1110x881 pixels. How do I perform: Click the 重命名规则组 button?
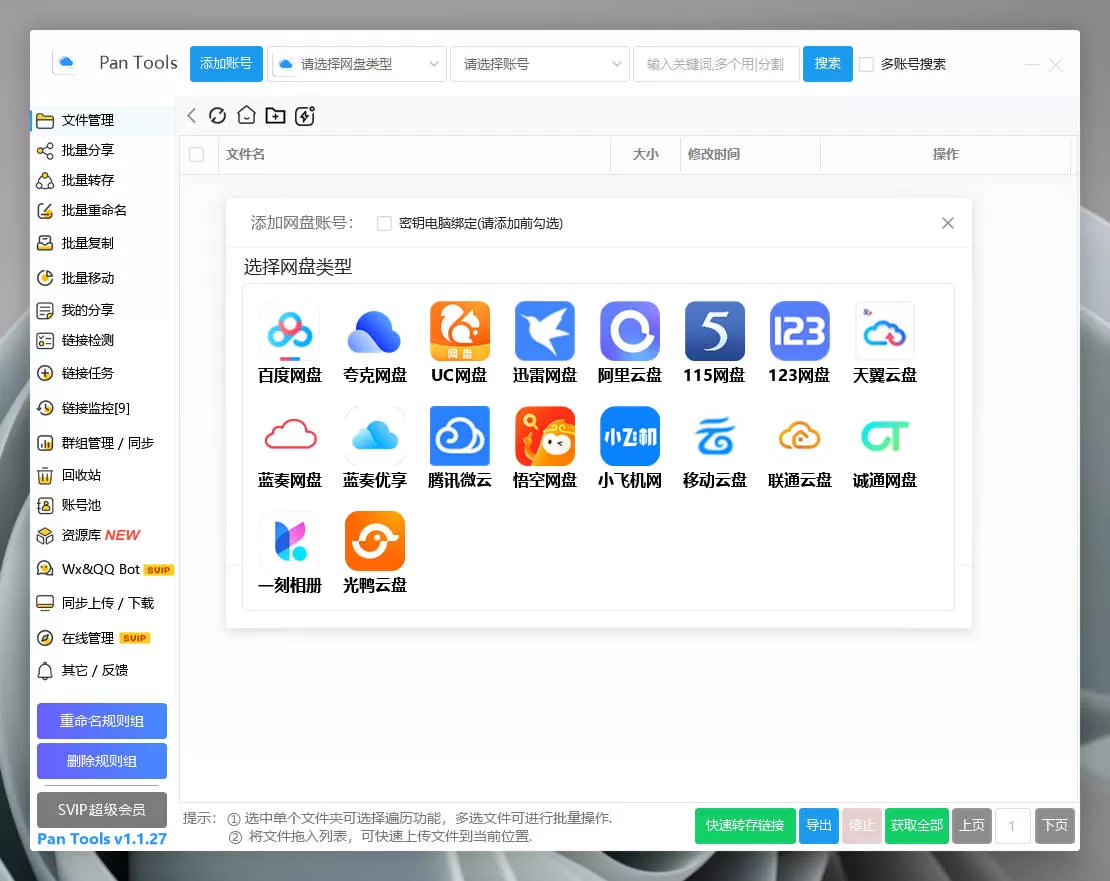pyautogui.click(x=102, y=721)
